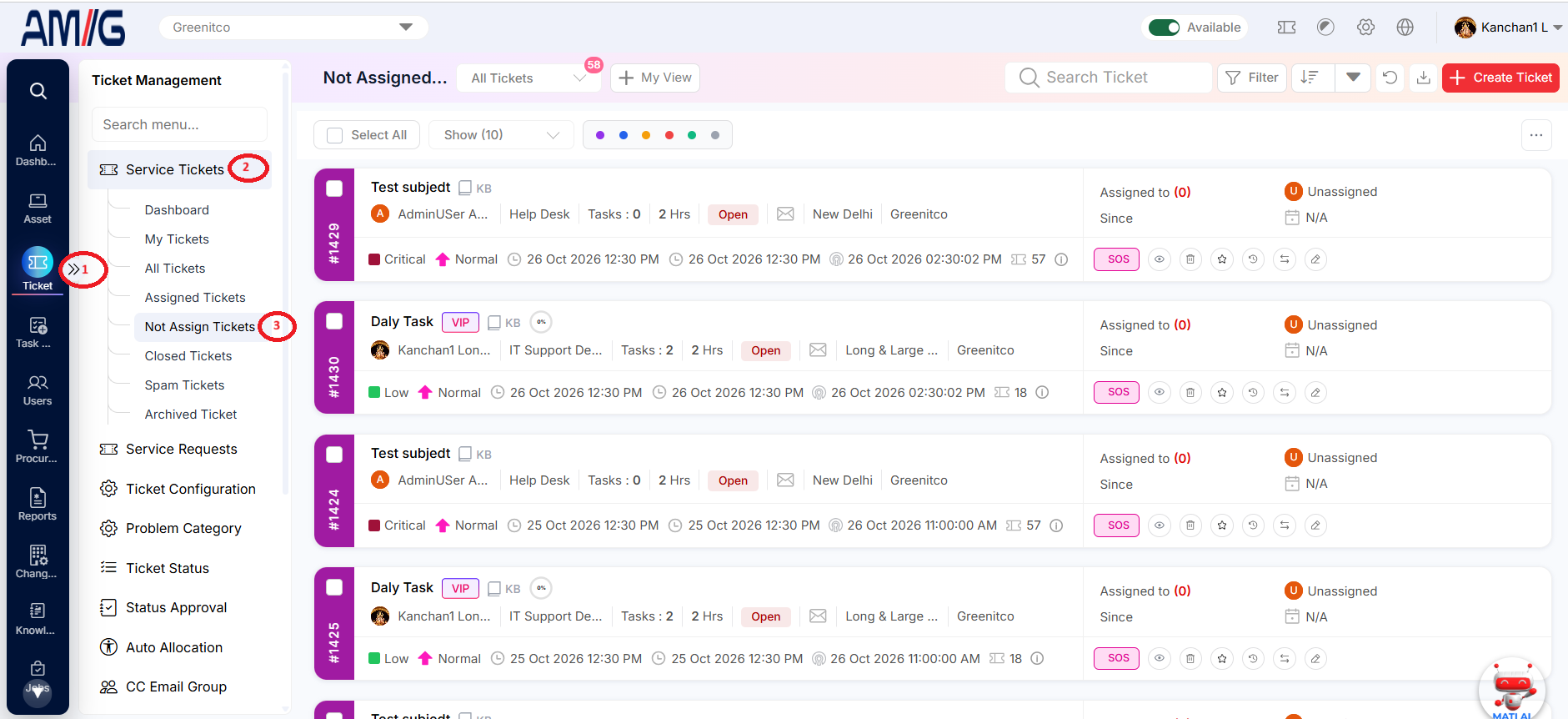Click the Create Ticket button
1568x719 pixels.
pyautogui.click(x=1500, y=78)
